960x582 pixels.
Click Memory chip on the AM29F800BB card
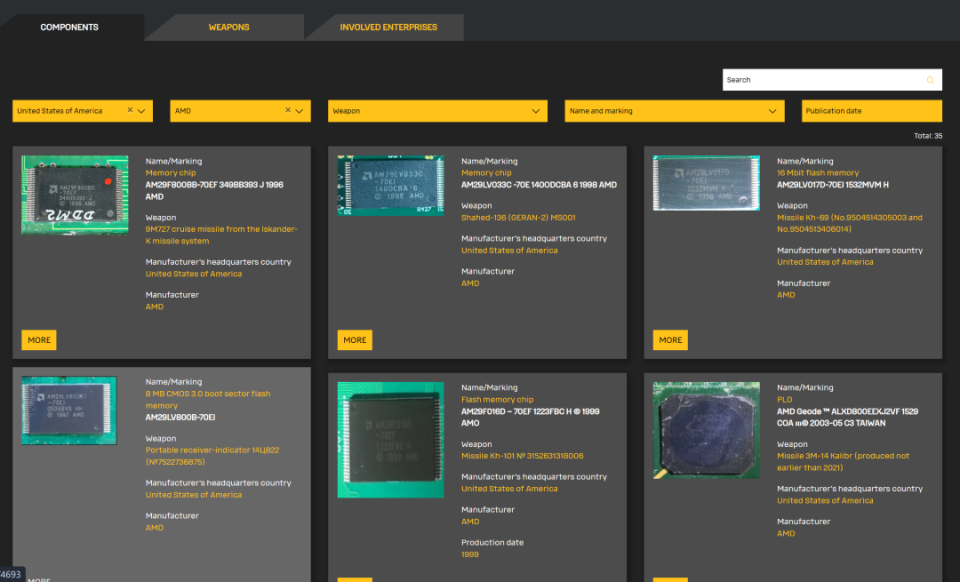pos(170,173)
